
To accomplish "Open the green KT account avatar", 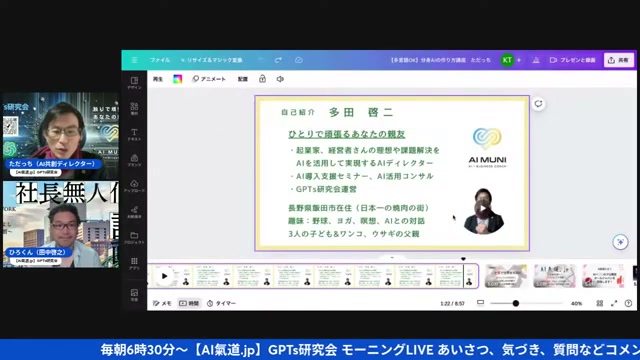I will tap(507, 60).
